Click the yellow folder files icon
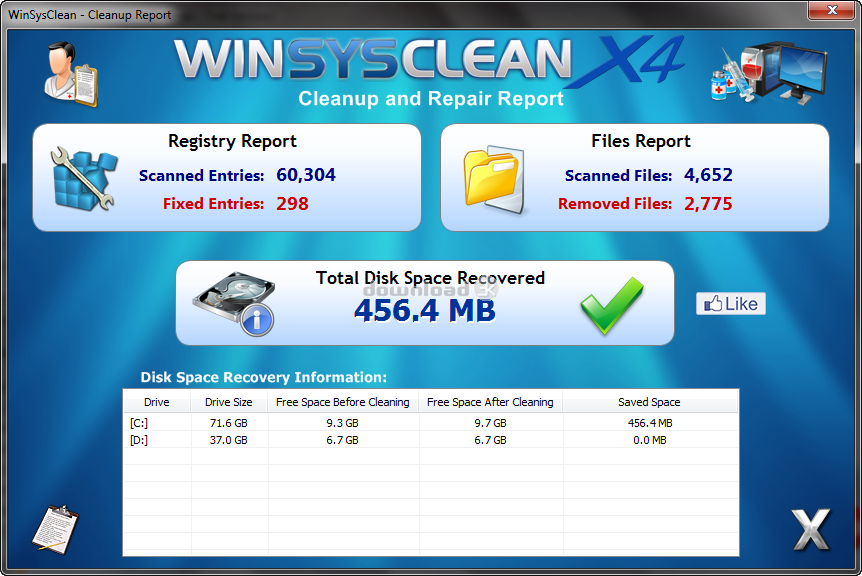Screen dimensions: 862x576 click(494, 179)
